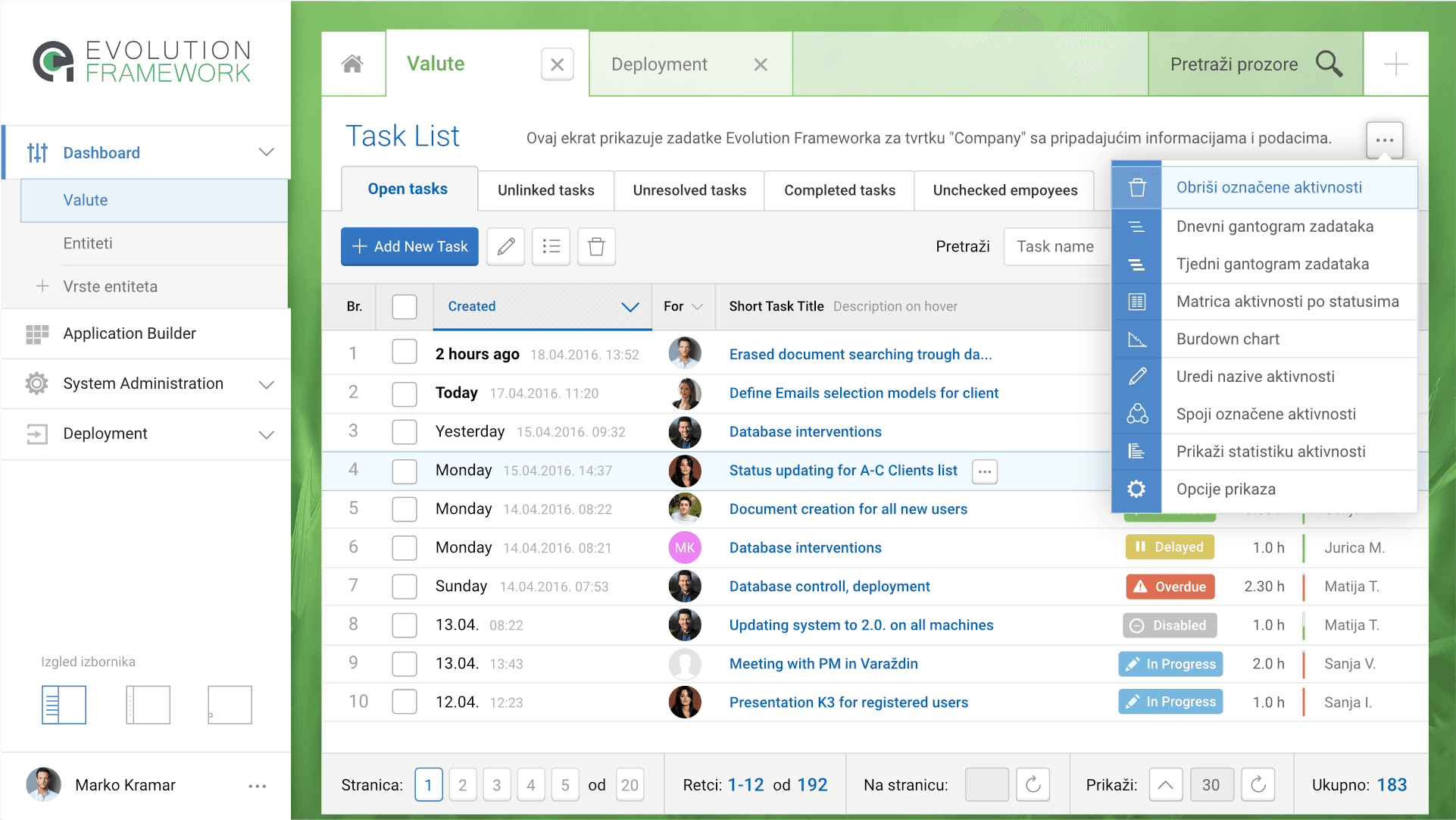The image size is (1456, 820).
Task: Switch to the Completed tasks tab
Action: (839, 190)
